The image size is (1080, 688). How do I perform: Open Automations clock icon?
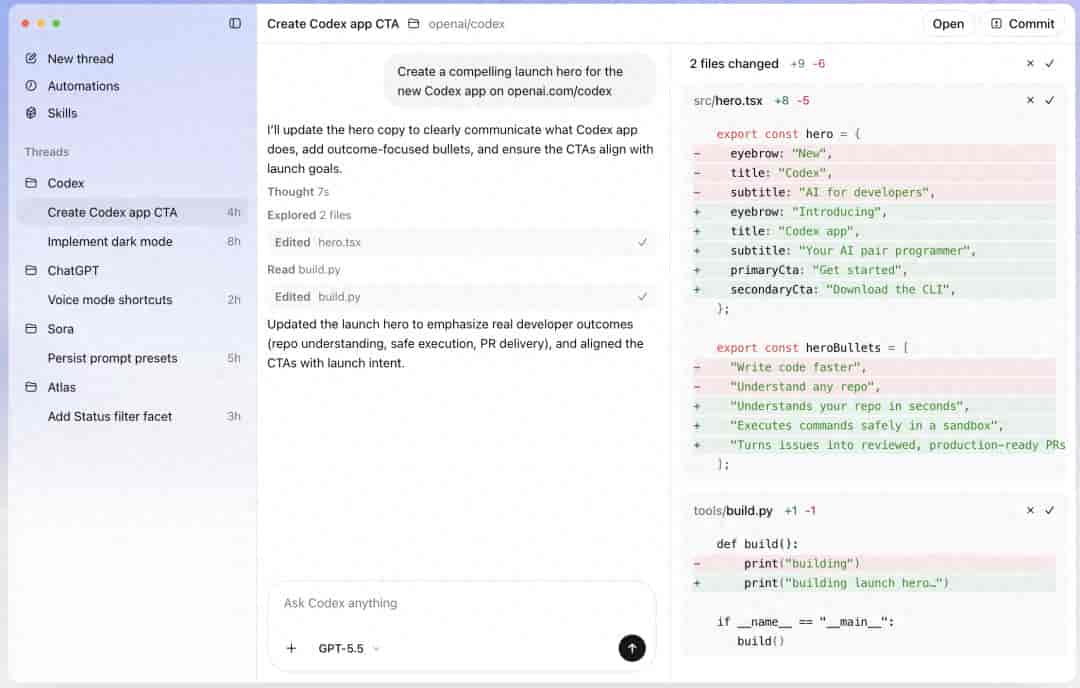[31, 86]
